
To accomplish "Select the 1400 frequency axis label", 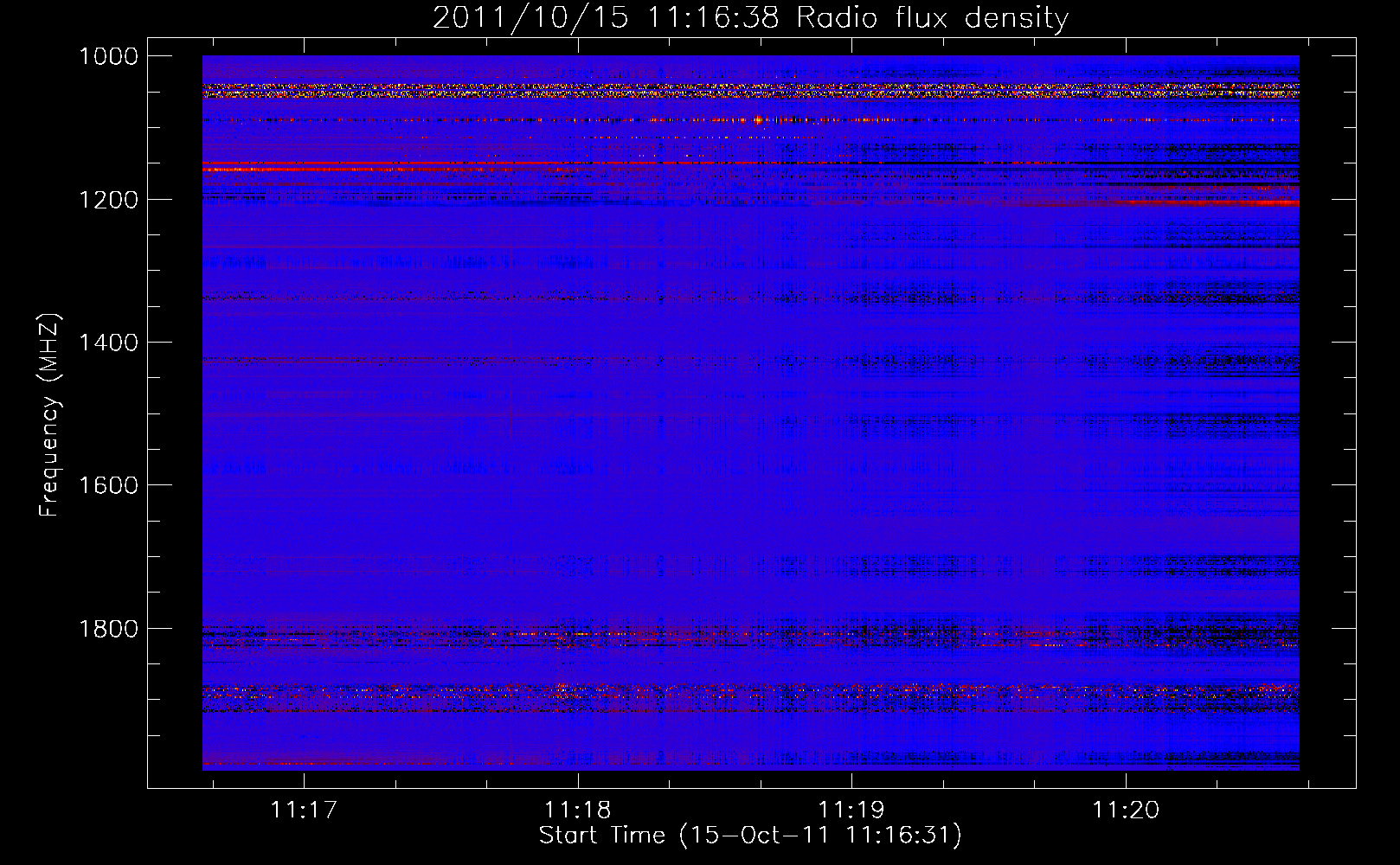I will 108,343.
